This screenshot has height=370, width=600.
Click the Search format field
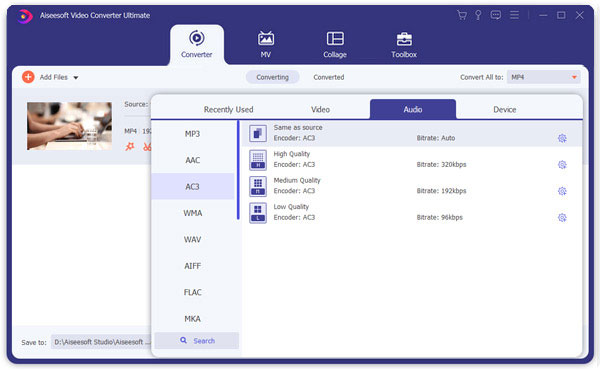pos(197,341)
